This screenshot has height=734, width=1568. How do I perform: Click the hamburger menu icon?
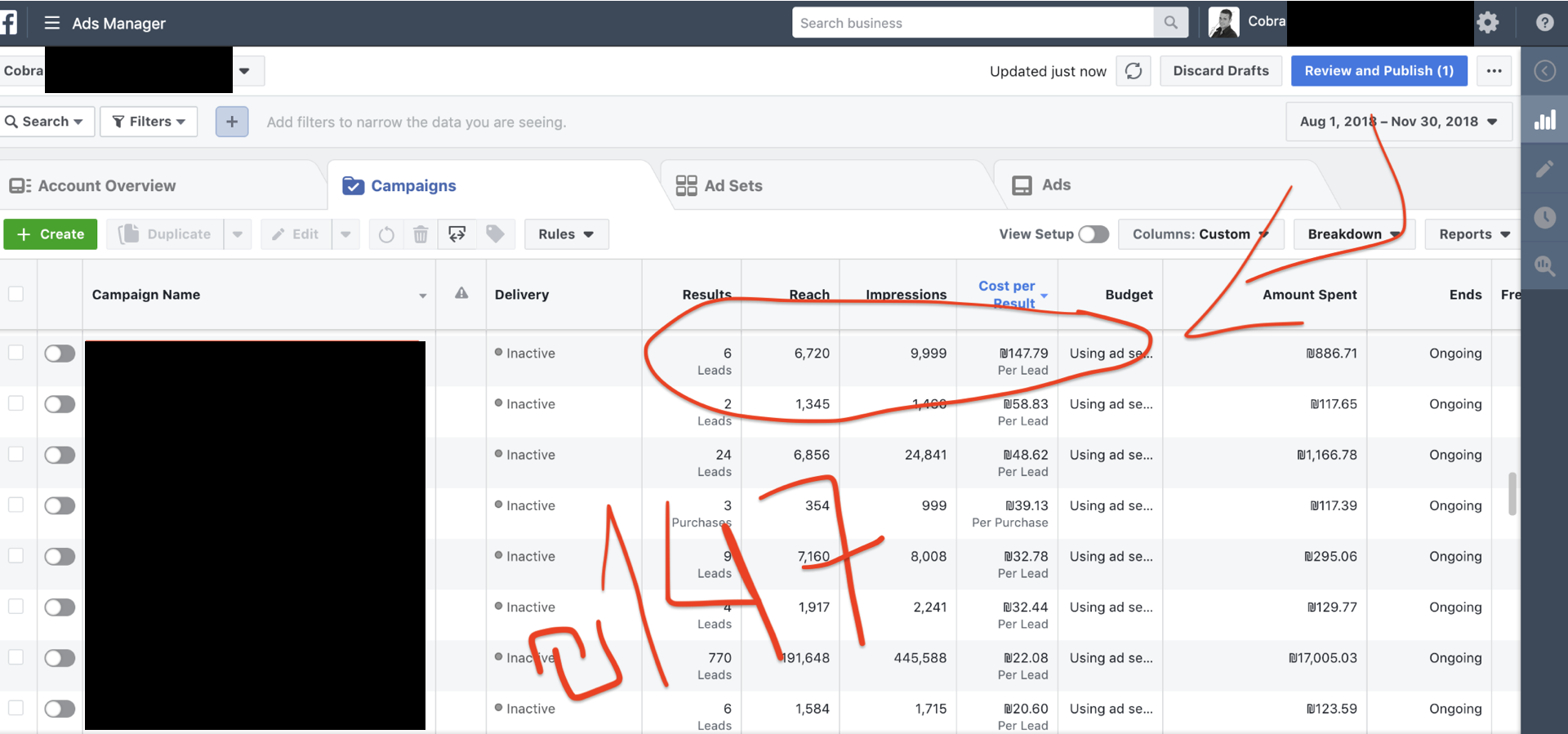51,23
